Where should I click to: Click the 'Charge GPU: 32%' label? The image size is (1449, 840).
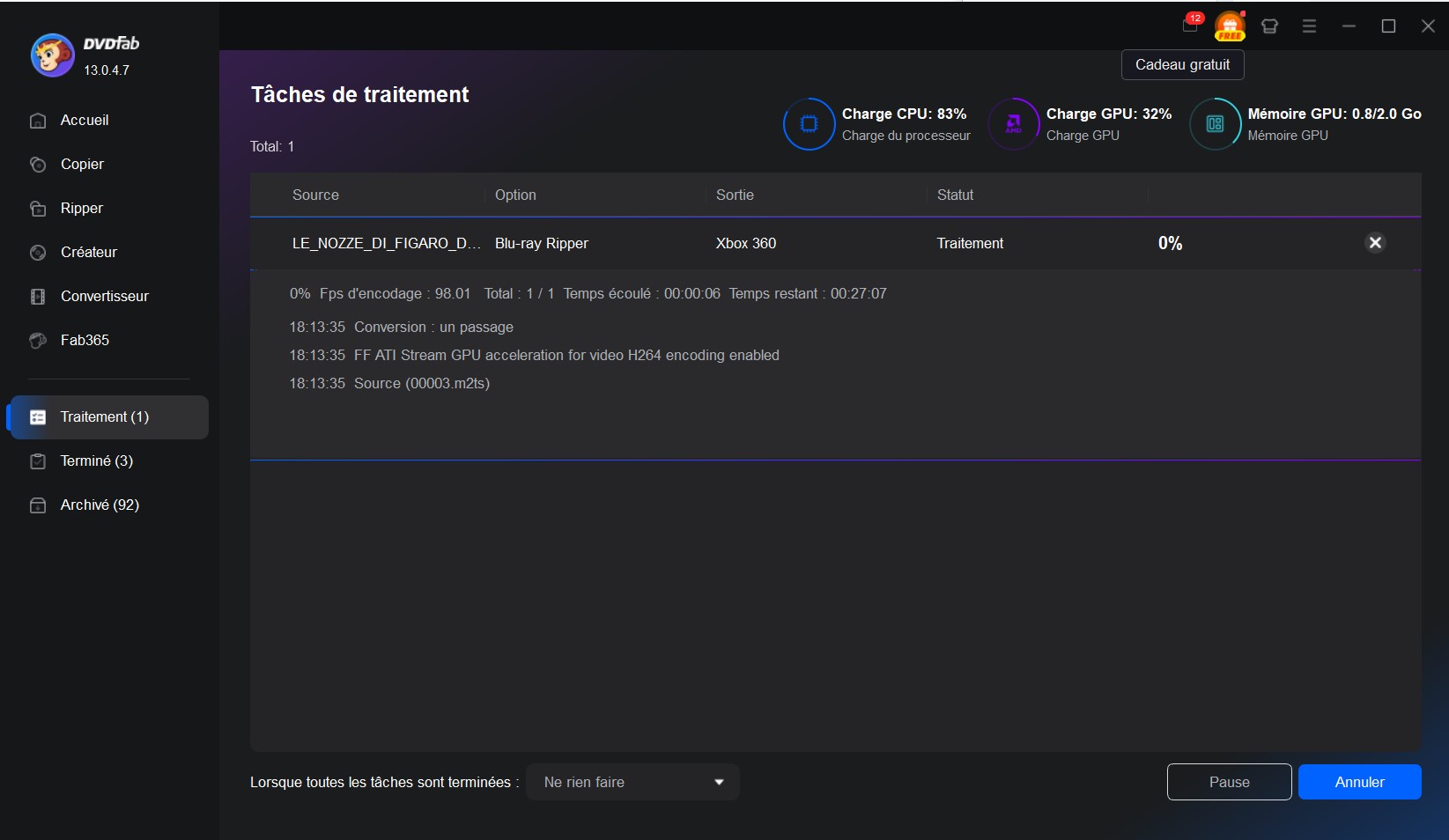pos(1109,114)
